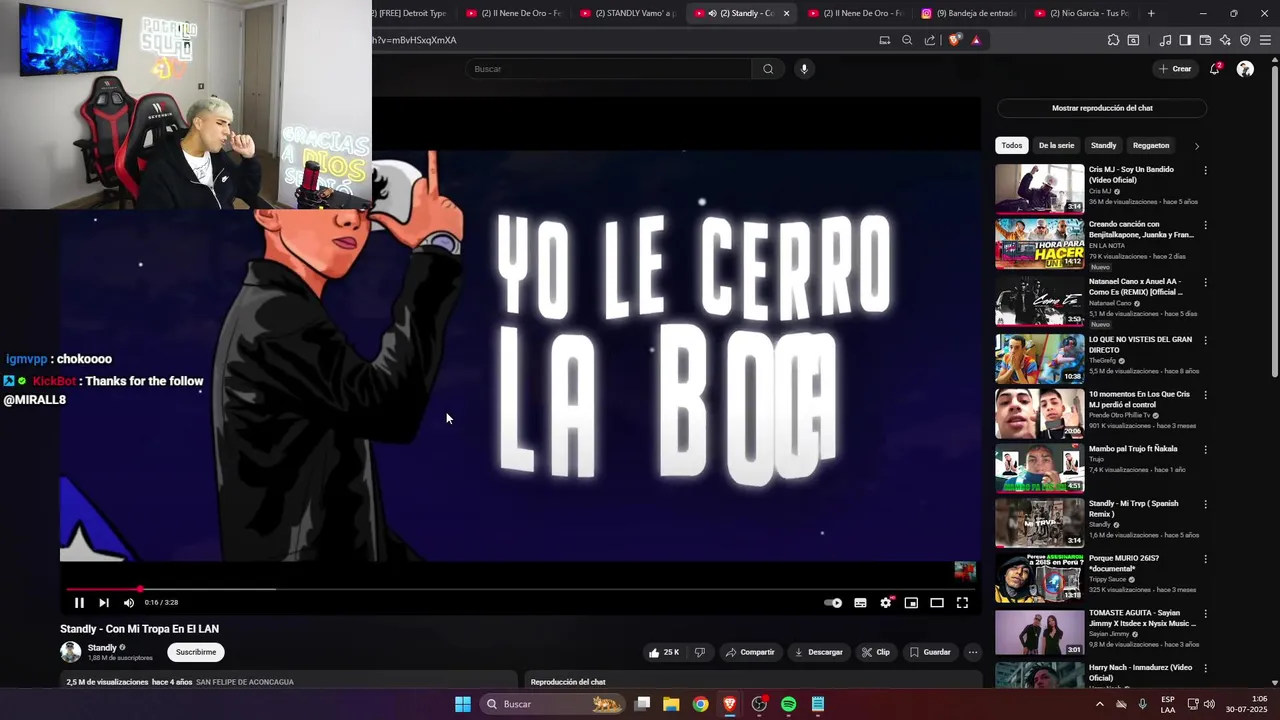This screenshot has height=720, width=1280.
Task: Select the Standly filter chip
Action: [1103, 146]
